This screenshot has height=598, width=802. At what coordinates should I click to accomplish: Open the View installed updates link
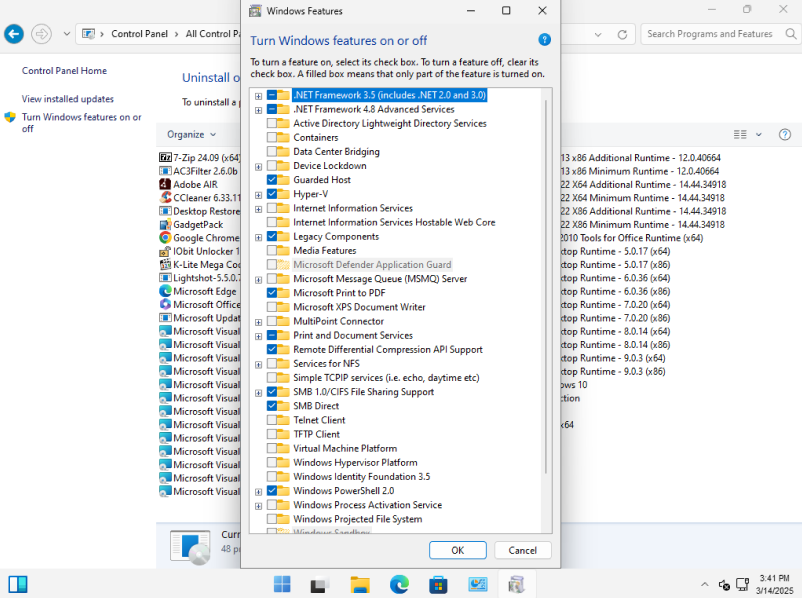click(x=68, y=99)
